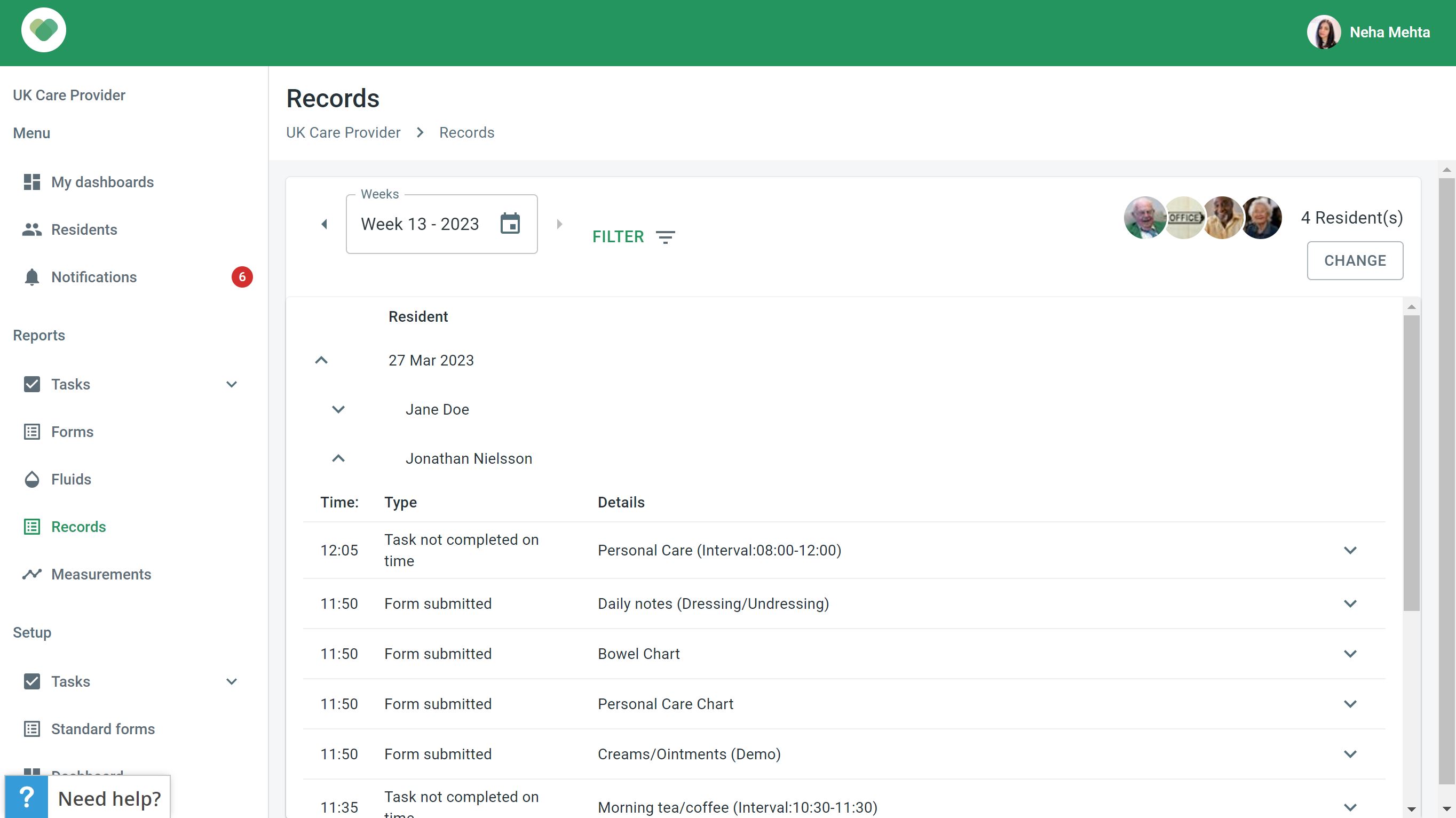Click the records table scrollbar thumb

tap(1411, 463)
